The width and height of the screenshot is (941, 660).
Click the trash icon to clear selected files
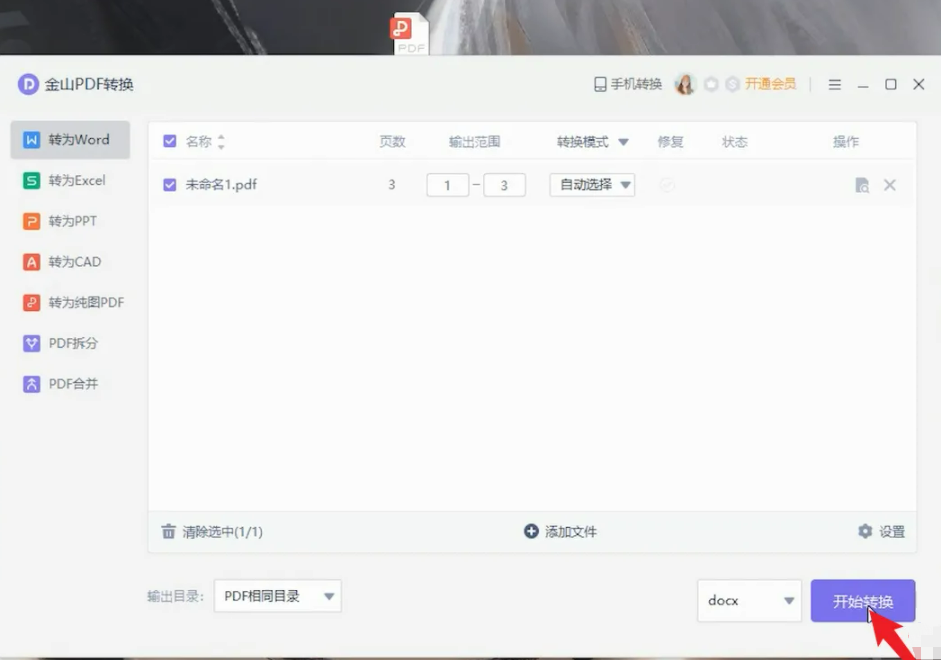(x=169, y=532)
